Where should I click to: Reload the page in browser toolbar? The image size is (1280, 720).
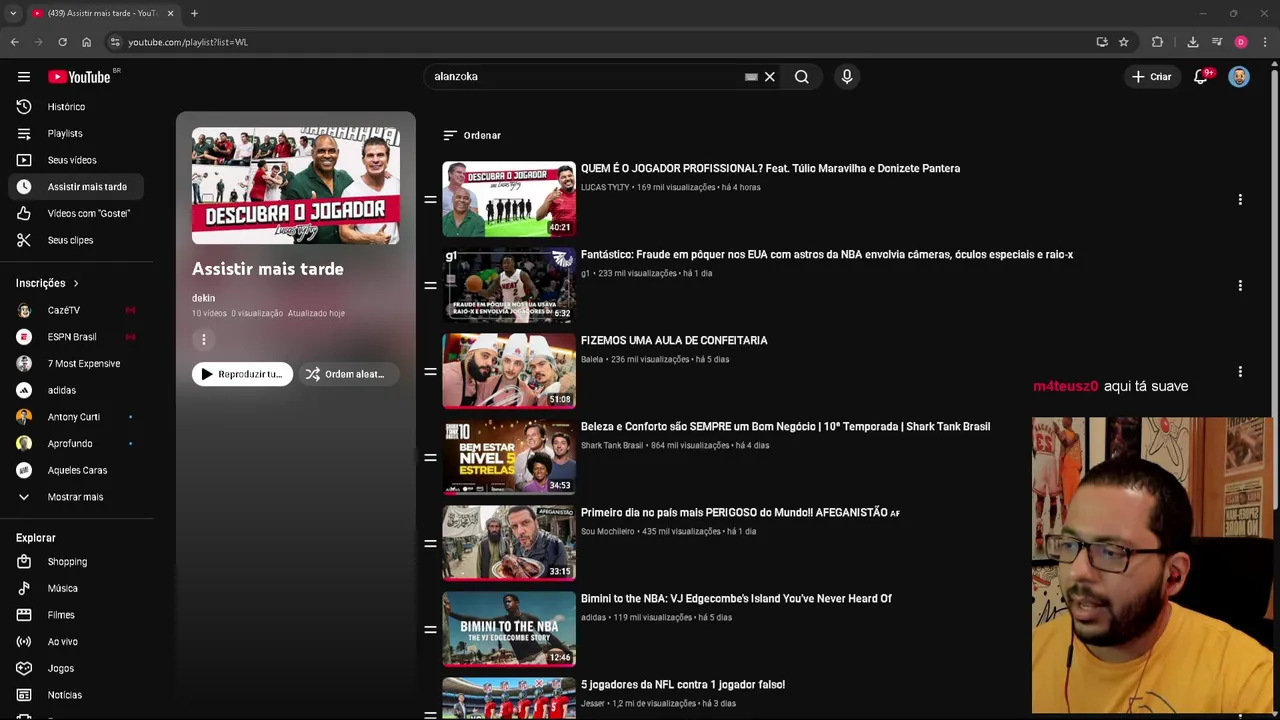[x=62, y=42]
